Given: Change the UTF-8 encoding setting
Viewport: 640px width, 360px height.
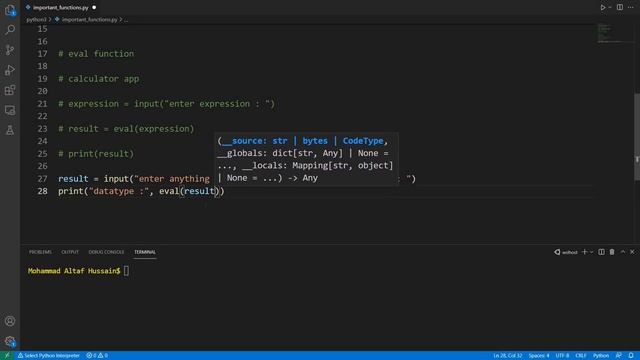Looking at the screenshot, I should click(x=562, y=356).
